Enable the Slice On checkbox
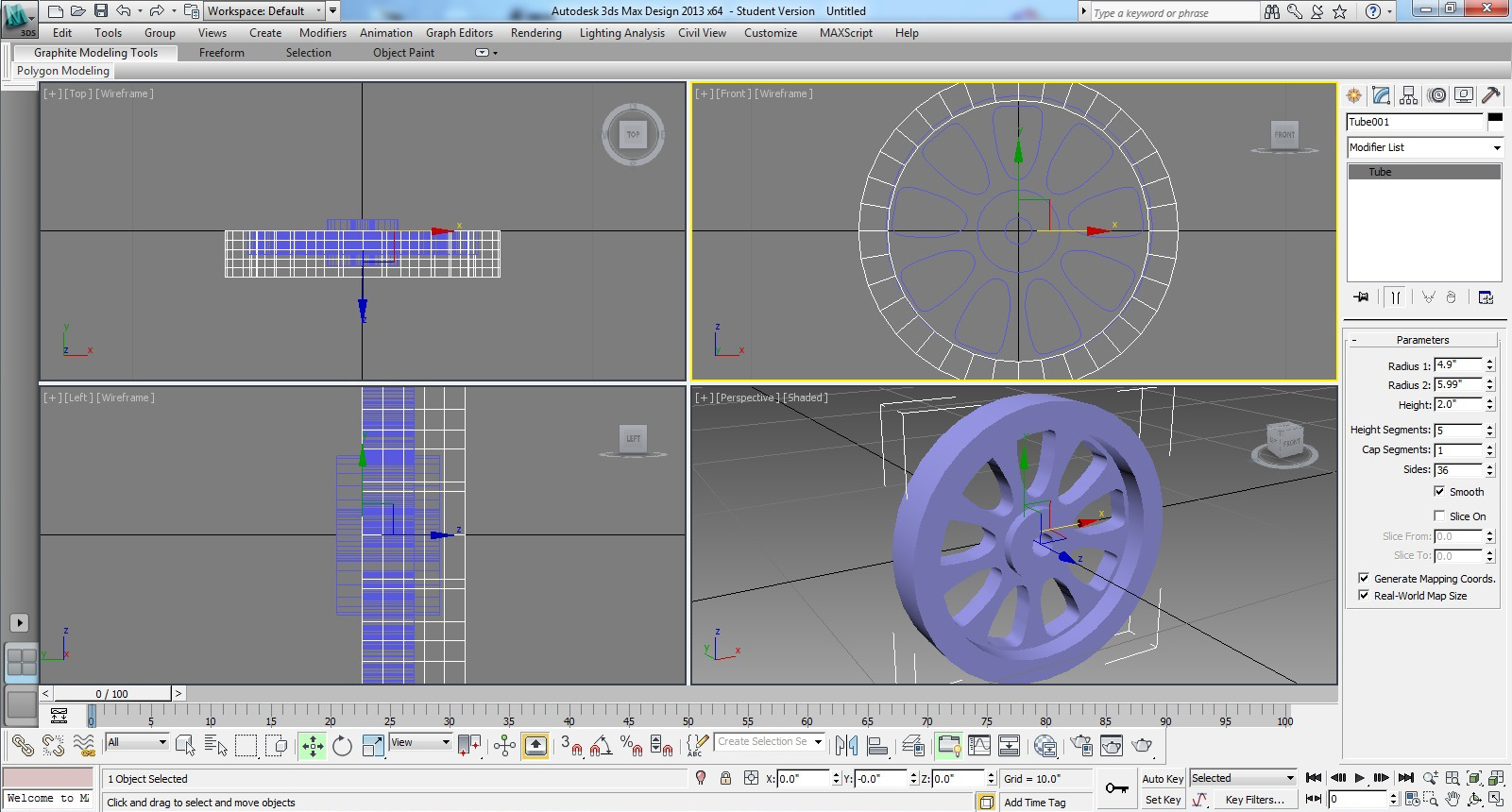 1439,516
